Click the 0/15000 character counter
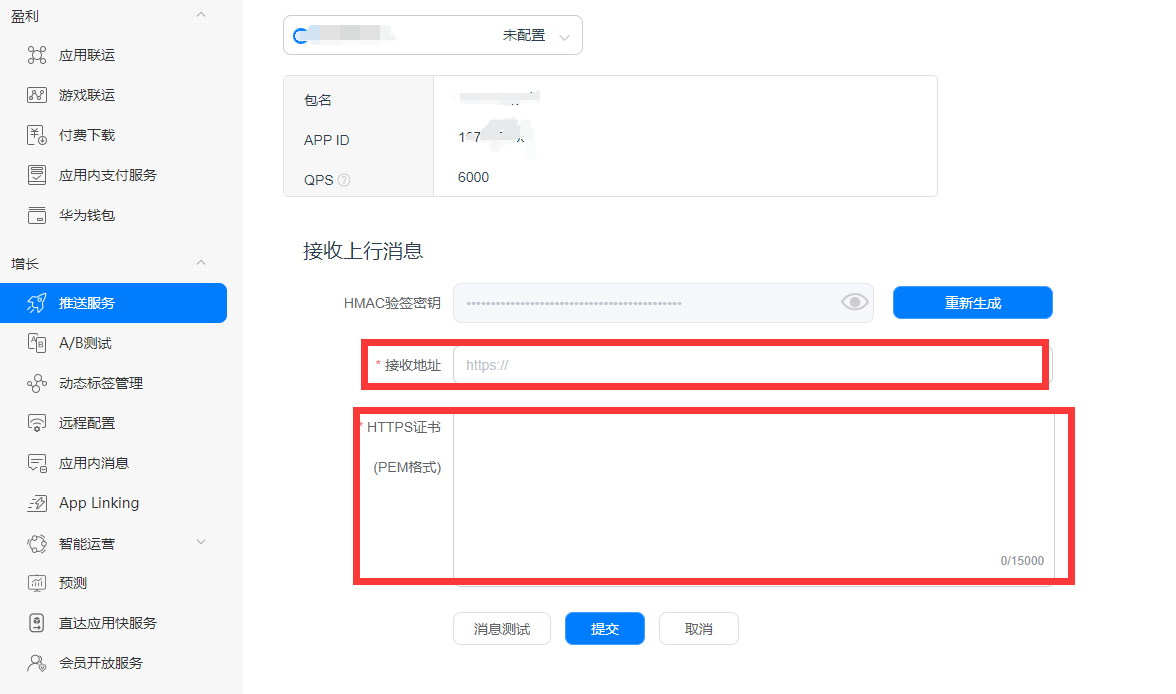Image resolution: width=1176 pixels, height=694 pixels. click(1022, 561)
